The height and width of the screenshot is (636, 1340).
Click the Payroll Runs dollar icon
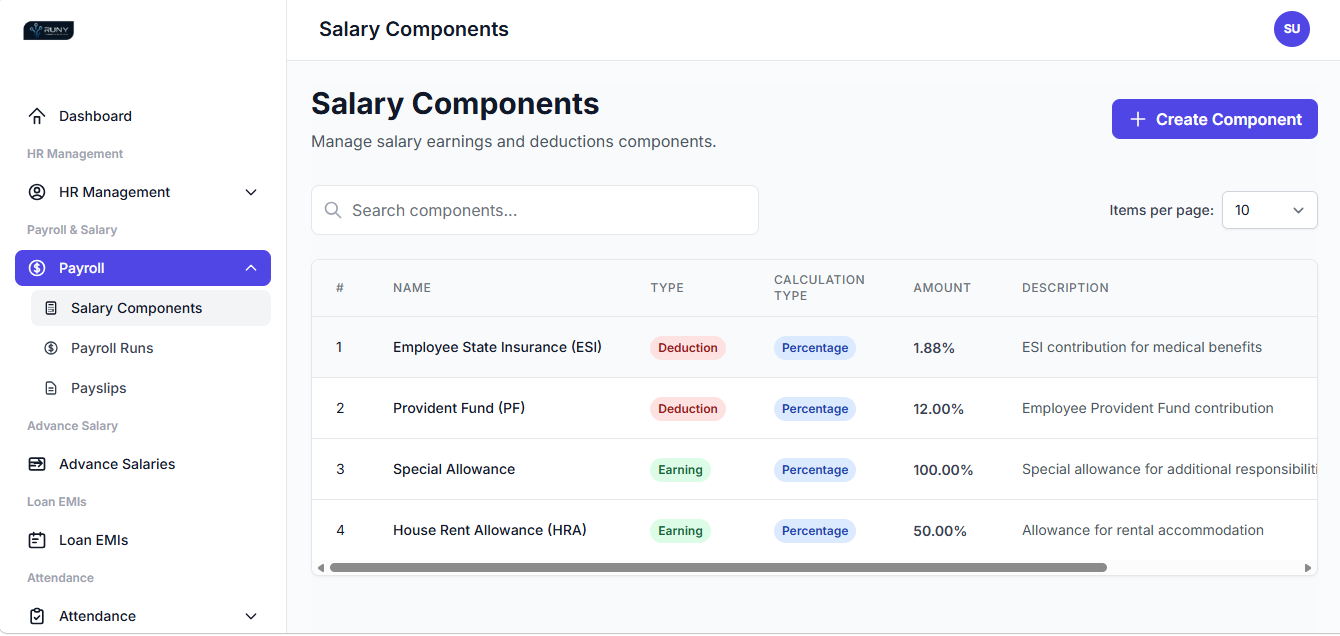[51, 348]
